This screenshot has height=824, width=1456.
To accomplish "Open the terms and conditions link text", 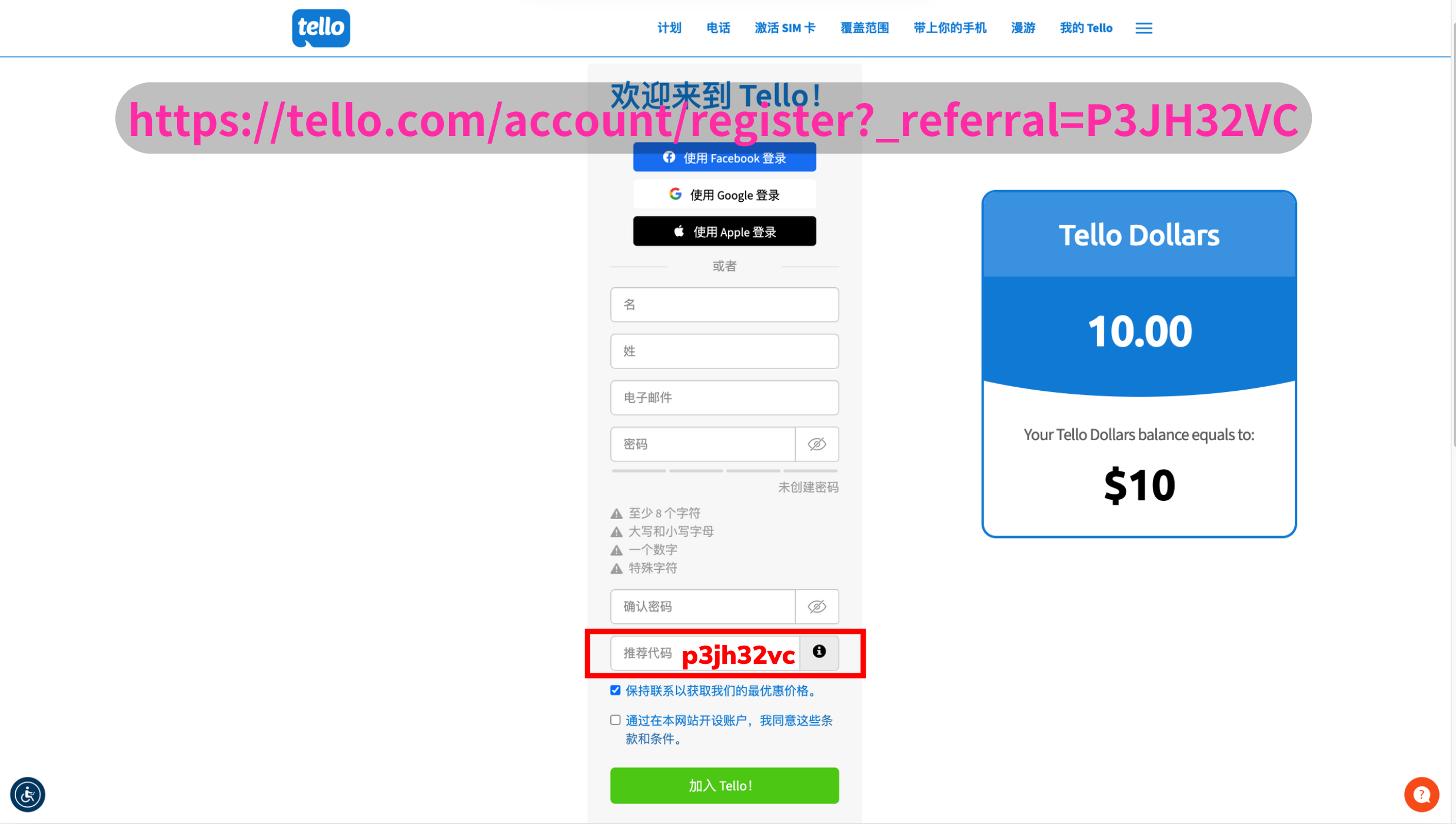I will 729,730.
